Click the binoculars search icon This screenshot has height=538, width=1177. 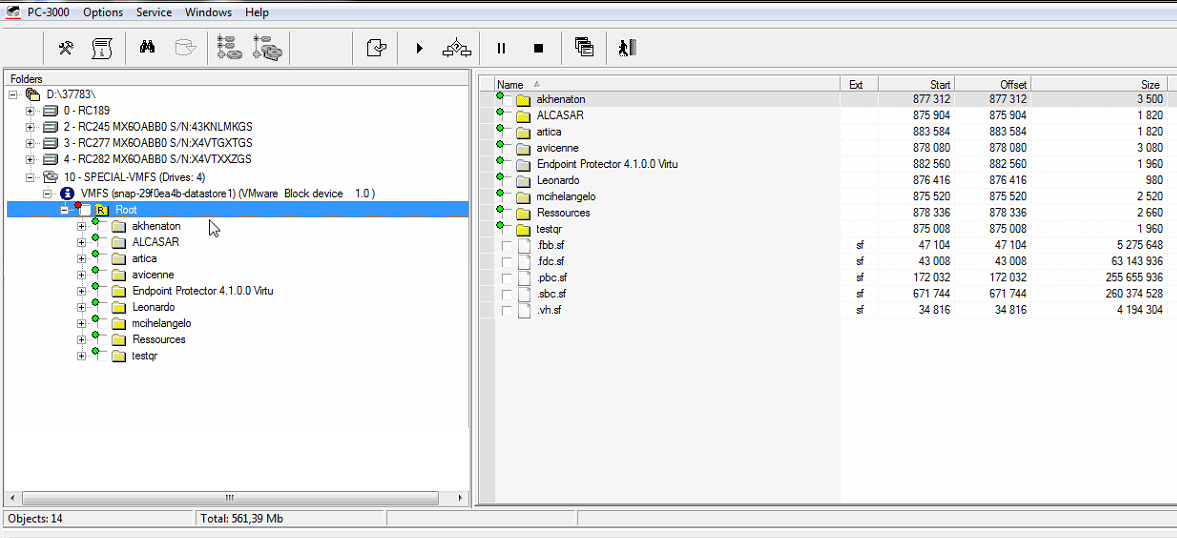click(x=147, y=48)
